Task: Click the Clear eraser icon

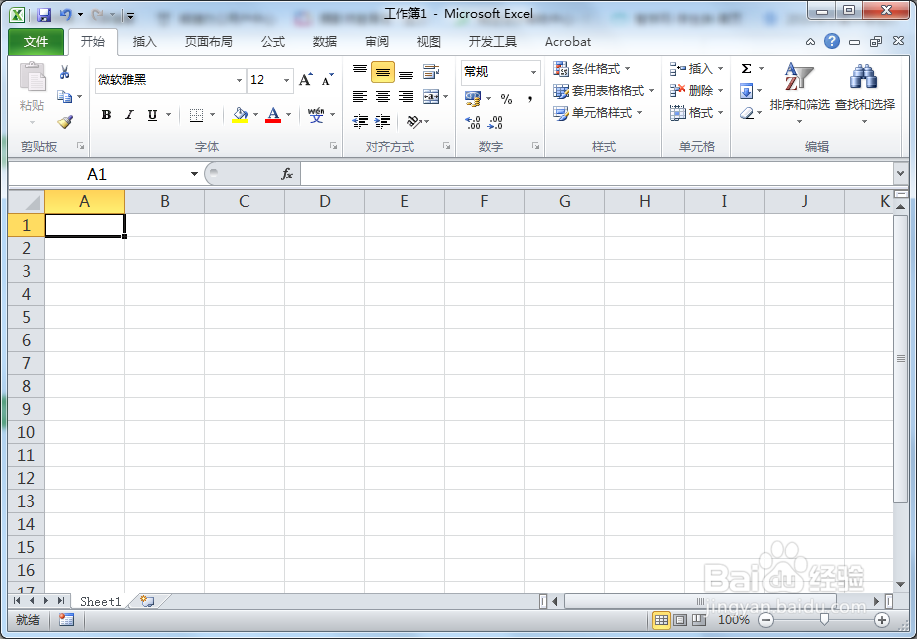Action: click(746, 113)
